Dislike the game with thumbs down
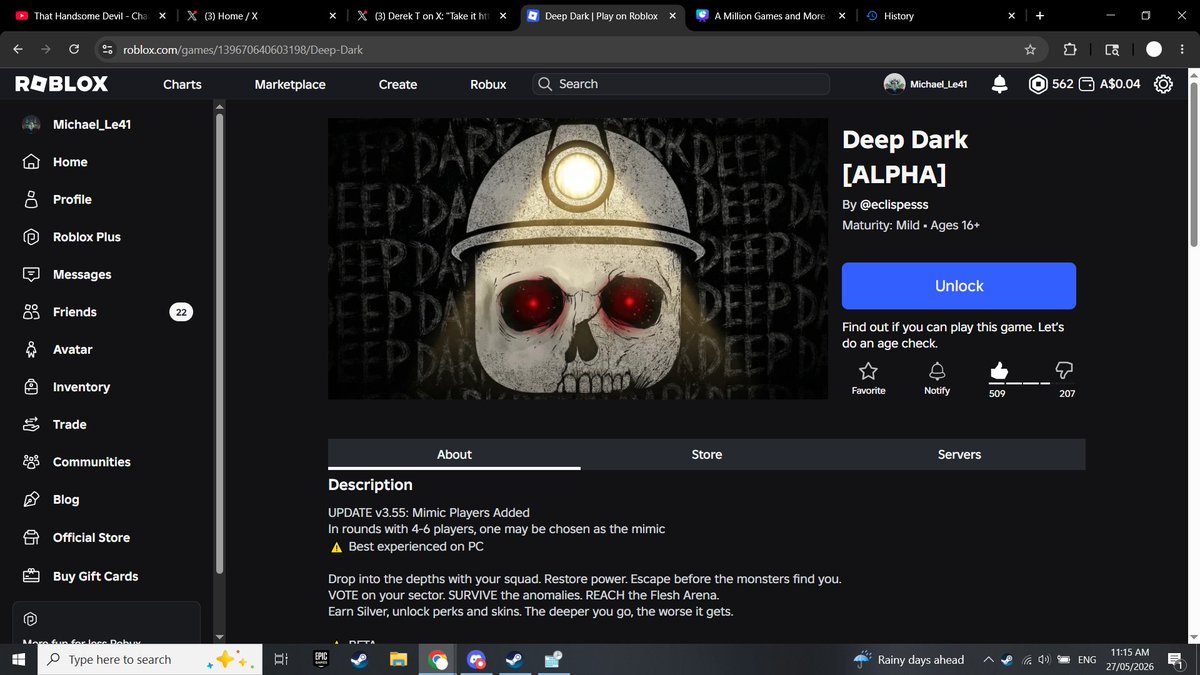1200x675 pixels. pos(1065,371)
